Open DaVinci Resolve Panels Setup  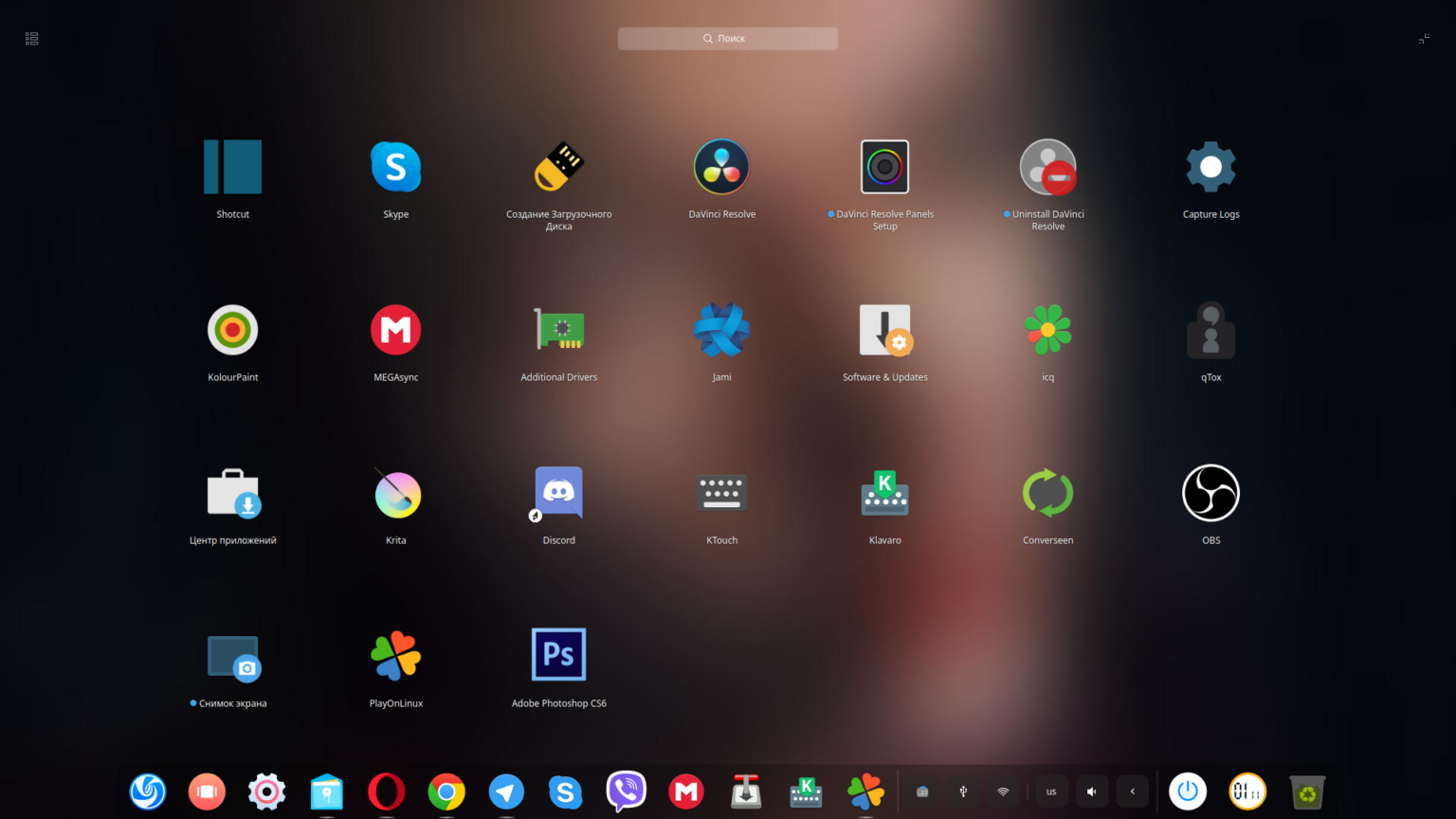coord(885,168)
